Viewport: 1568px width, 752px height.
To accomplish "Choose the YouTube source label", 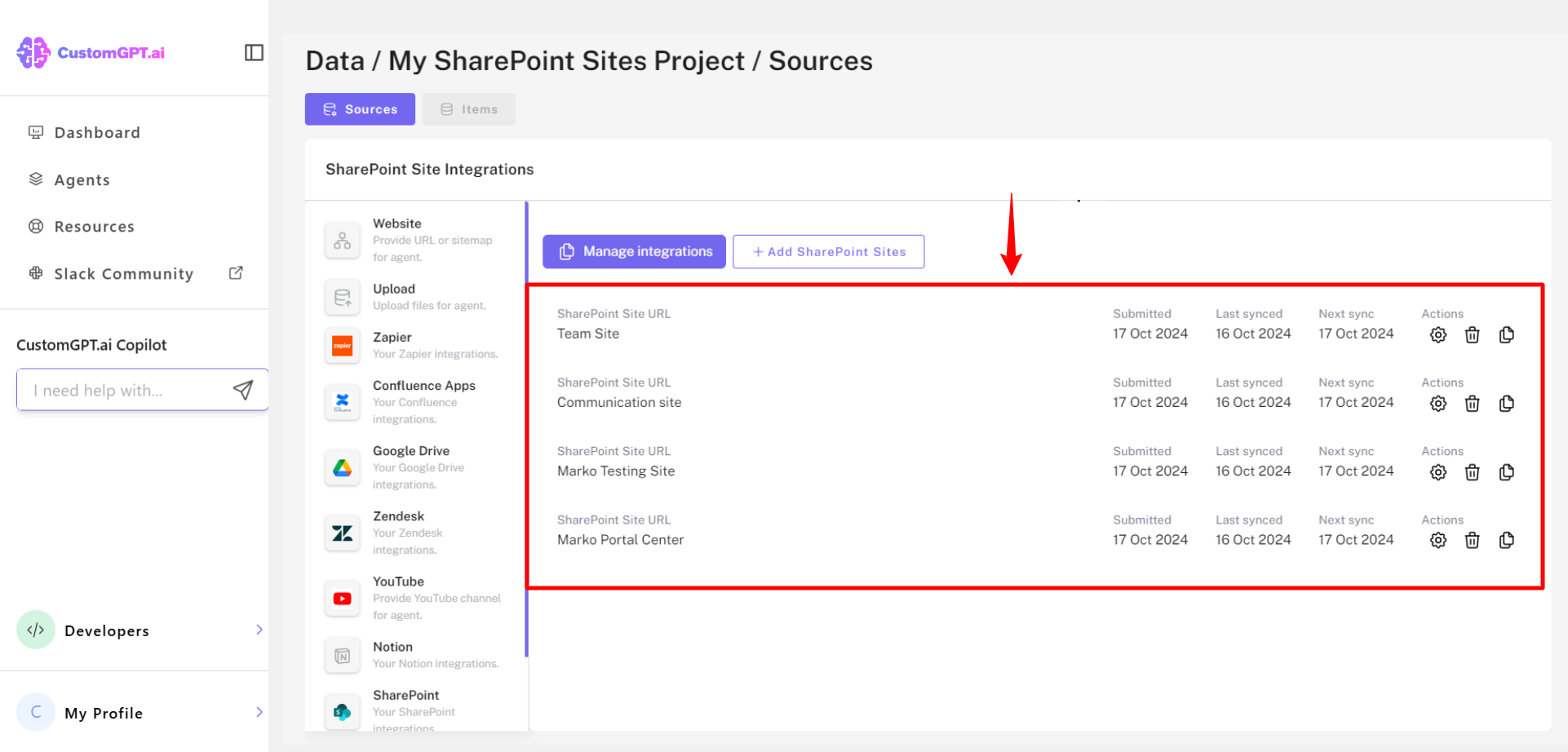I will point(399,581).
